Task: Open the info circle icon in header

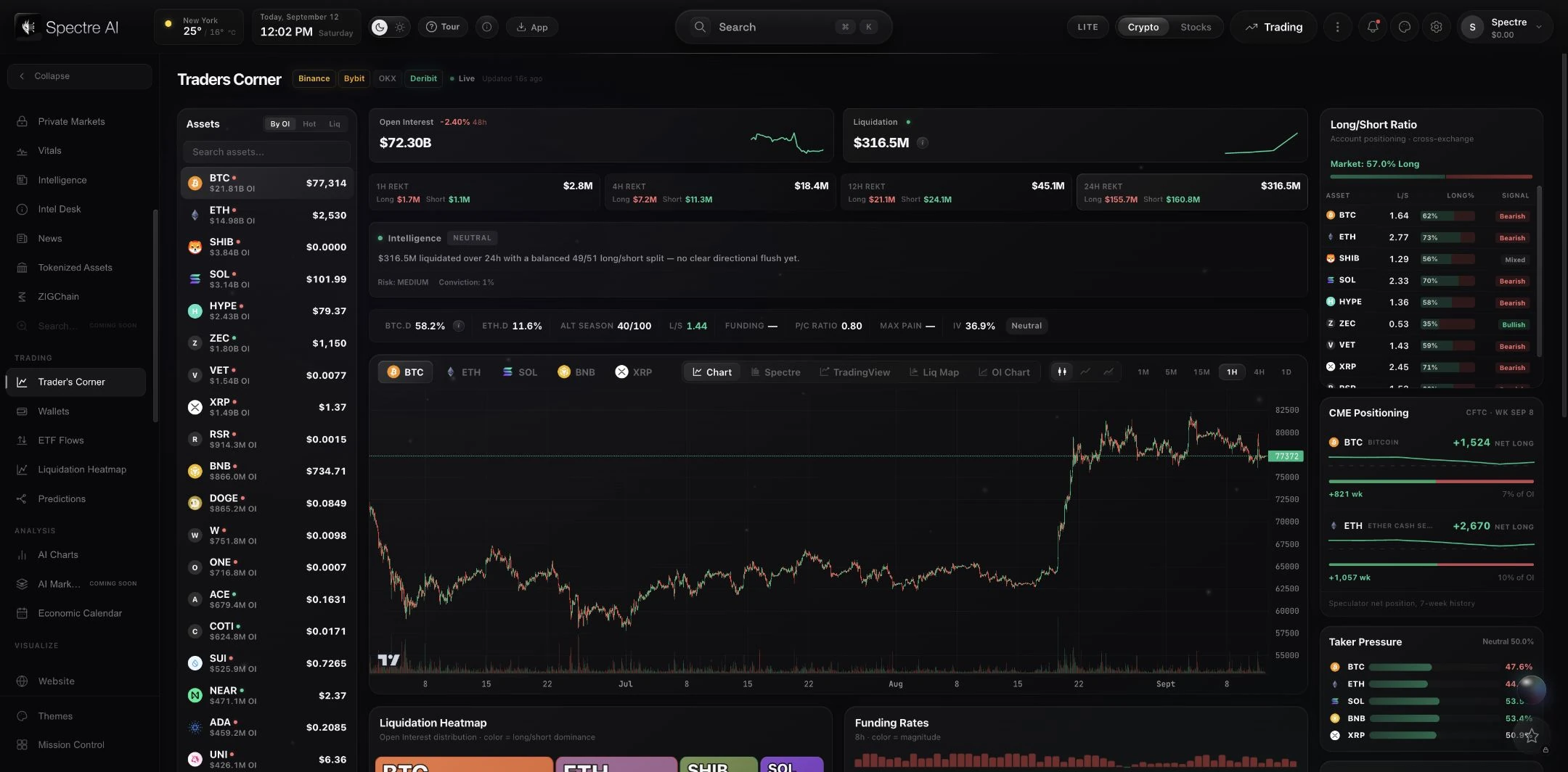Action: point(486,27)
